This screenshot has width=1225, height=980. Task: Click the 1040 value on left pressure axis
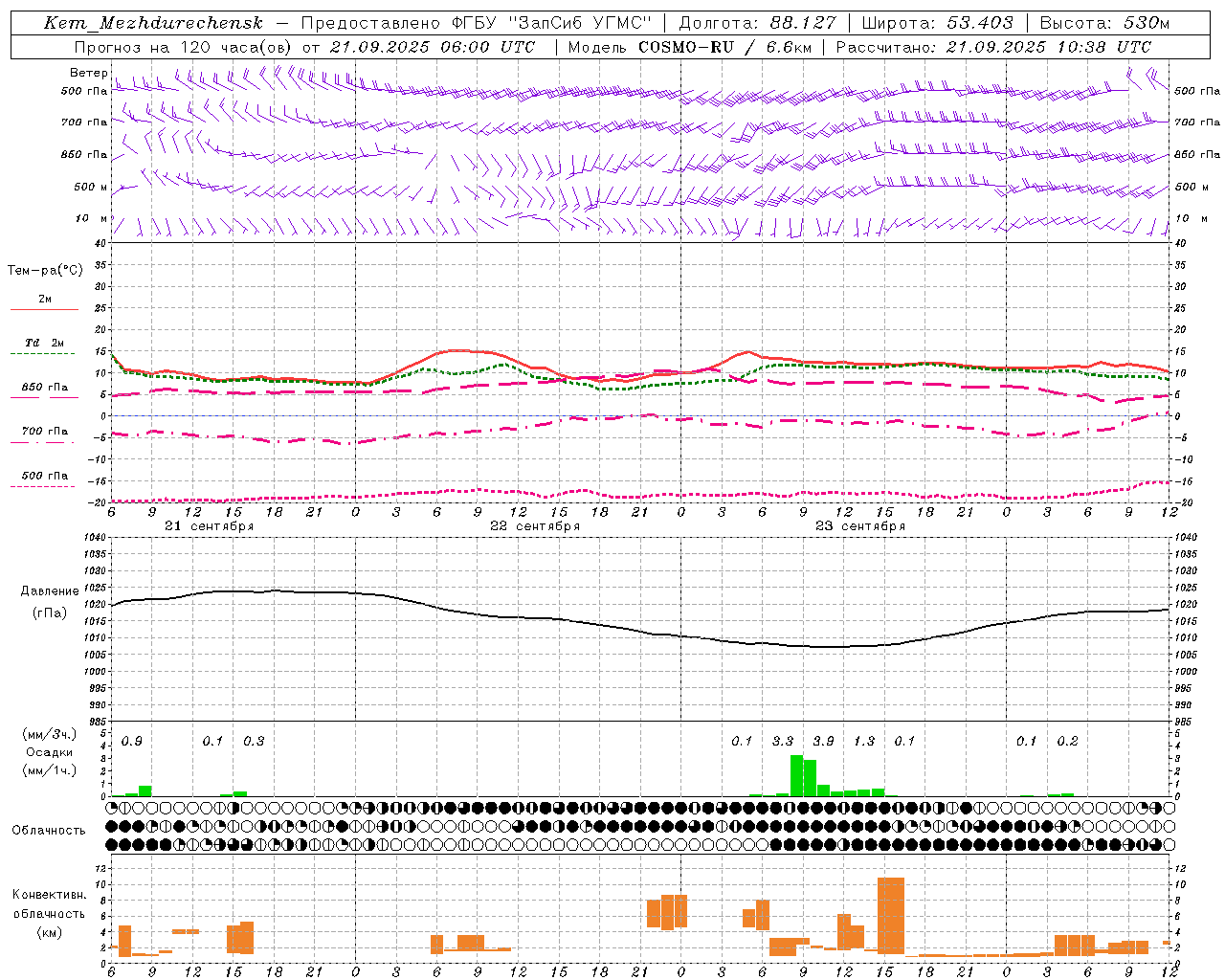coord(95,538)
